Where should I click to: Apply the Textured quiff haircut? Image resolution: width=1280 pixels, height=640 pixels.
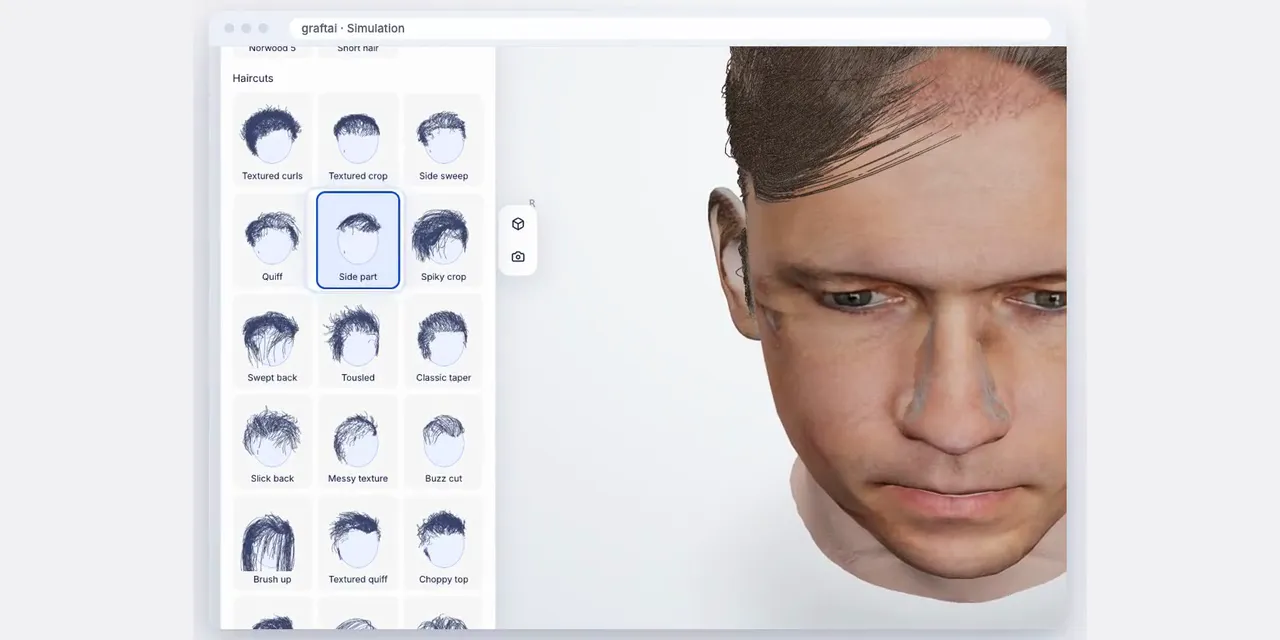click(x=358, y=543)
